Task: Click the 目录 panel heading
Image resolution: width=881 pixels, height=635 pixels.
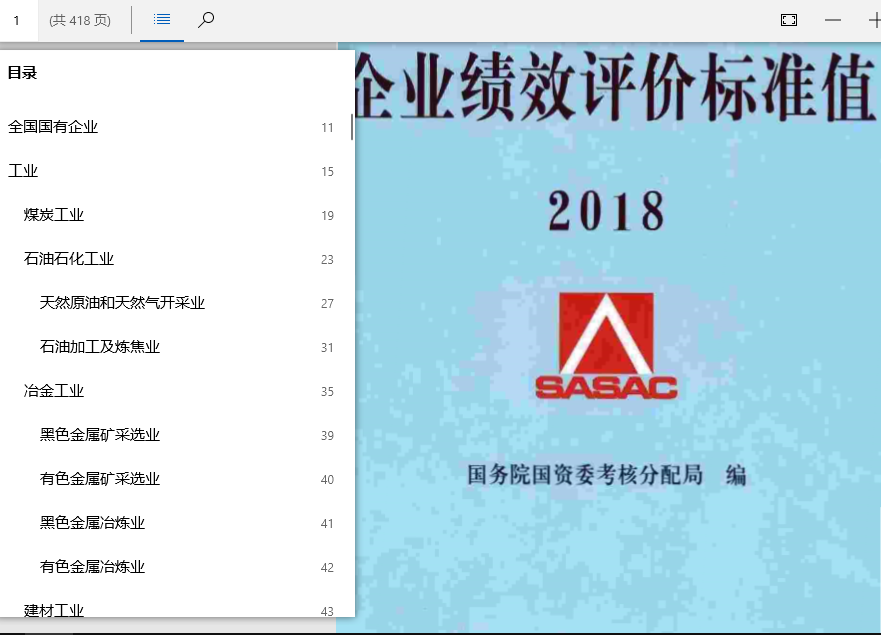Action: point(22,72)
